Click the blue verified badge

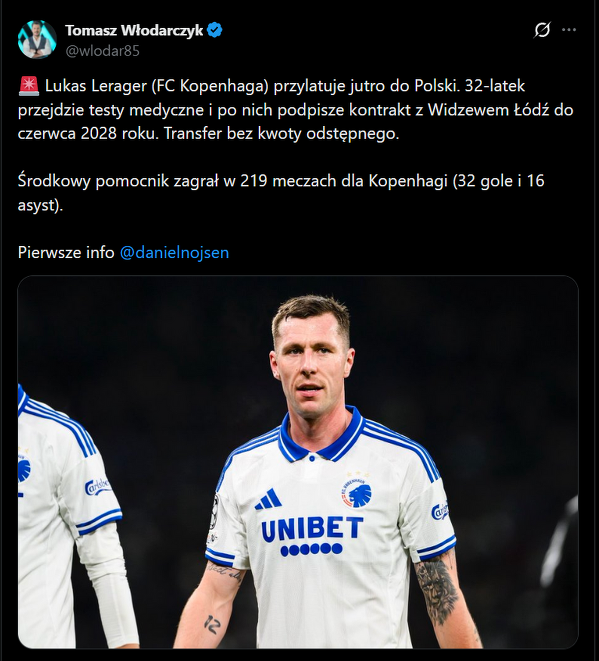[x=215, y=30]
